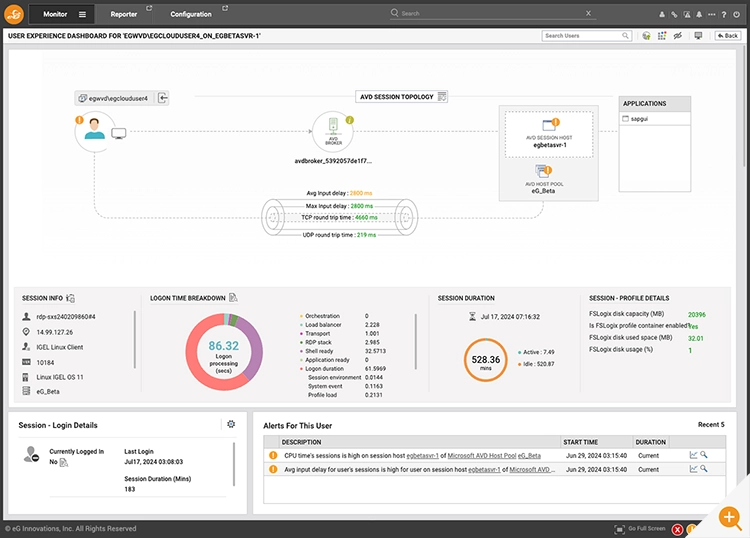Open the AVD Session Topology list icon
750x538 pixels.
coord(442,97)
